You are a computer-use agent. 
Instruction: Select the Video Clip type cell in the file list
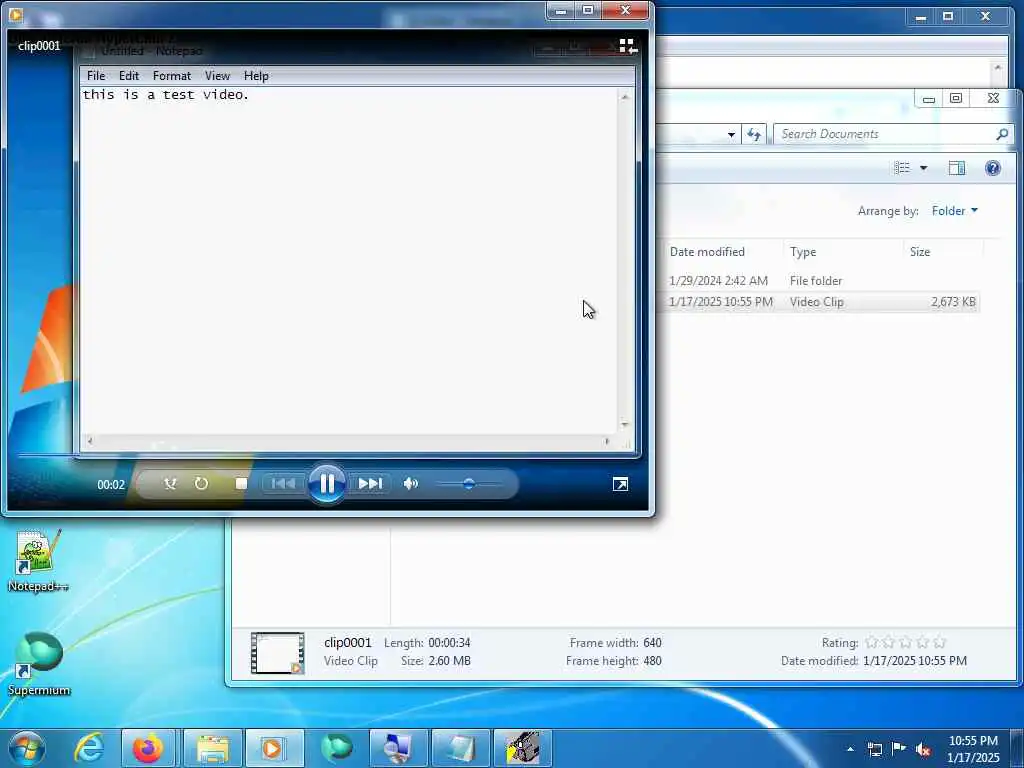816,302
